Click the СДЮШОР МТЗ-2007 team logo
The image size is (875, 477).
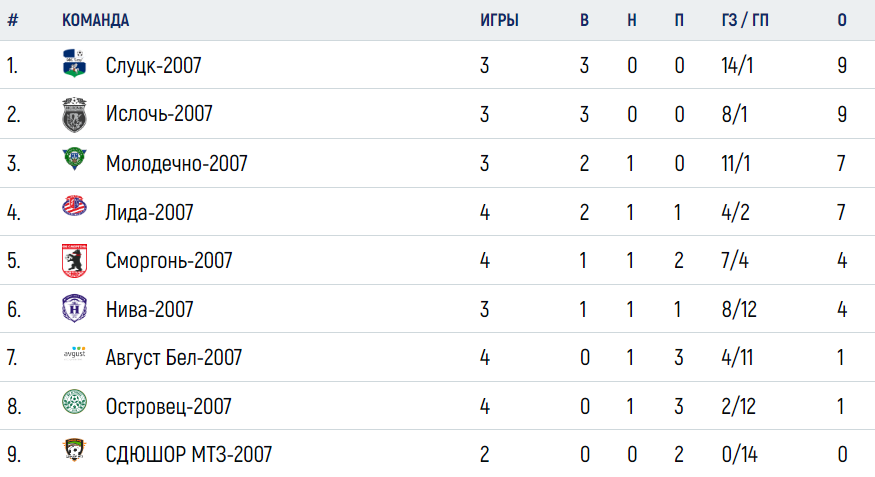(x=74, y=449)
